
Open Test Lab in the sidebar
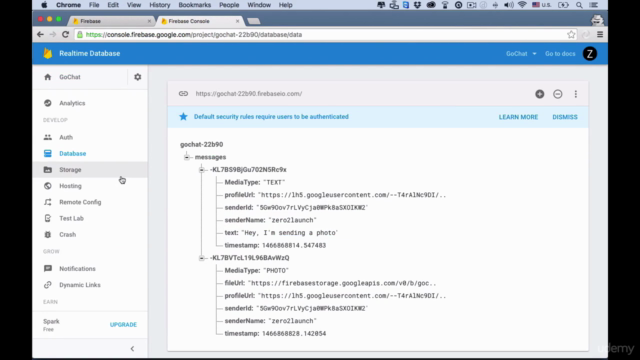click(x=90, y=218)
